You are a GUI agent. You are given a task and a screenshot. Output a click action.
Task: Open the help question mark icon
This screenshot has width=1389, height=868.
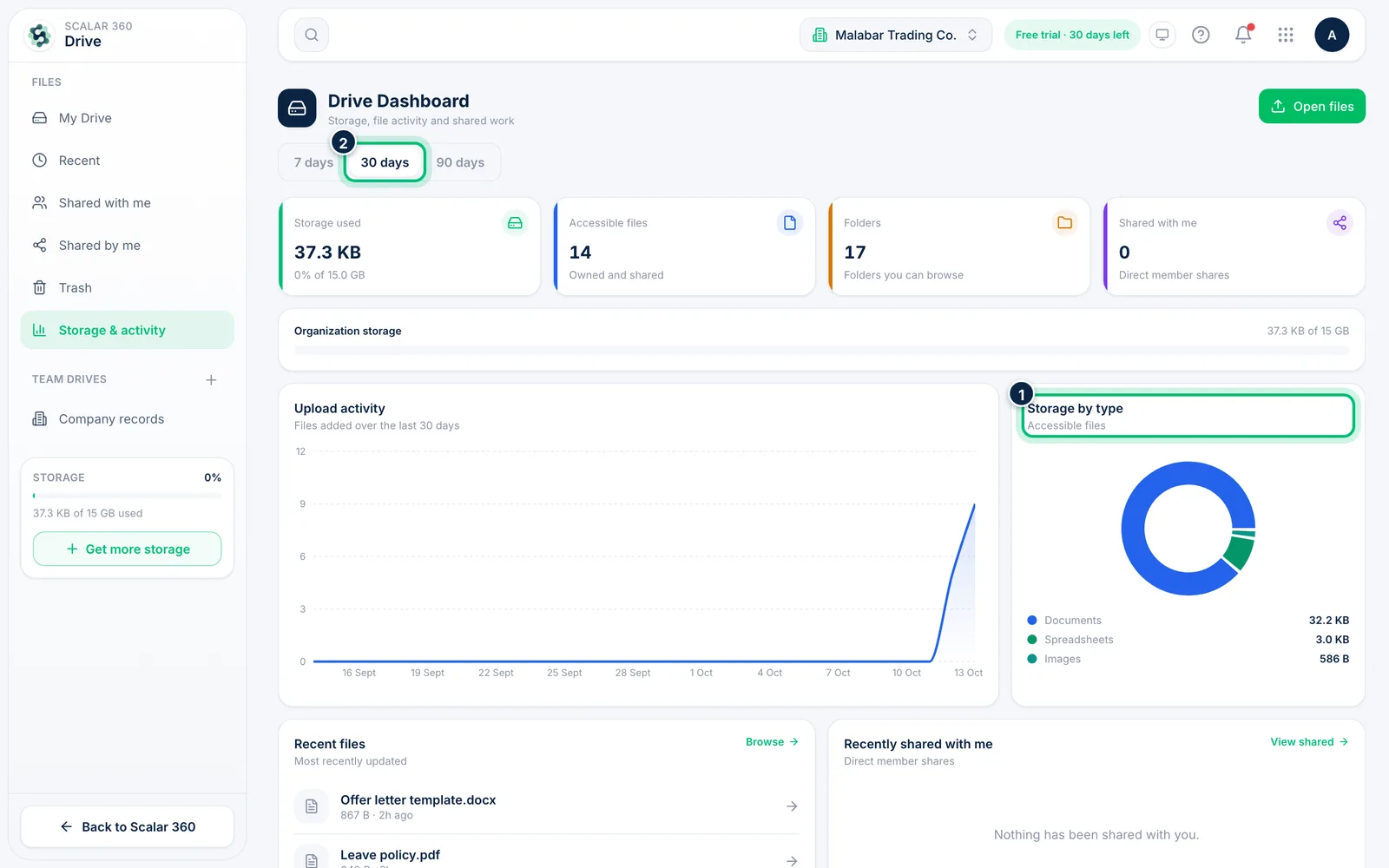click(1201, 35)
